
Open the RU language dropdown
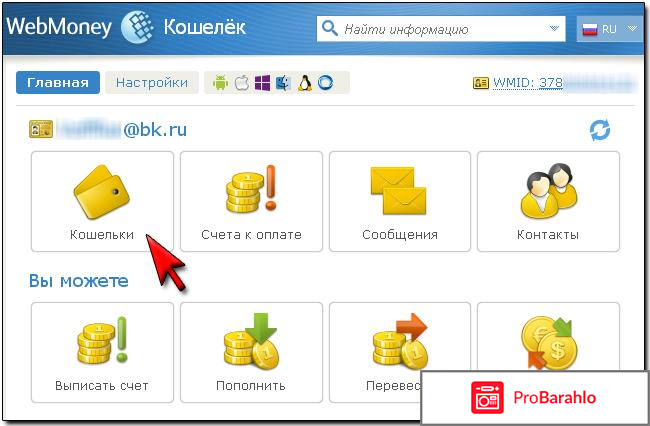click(609, 29)
